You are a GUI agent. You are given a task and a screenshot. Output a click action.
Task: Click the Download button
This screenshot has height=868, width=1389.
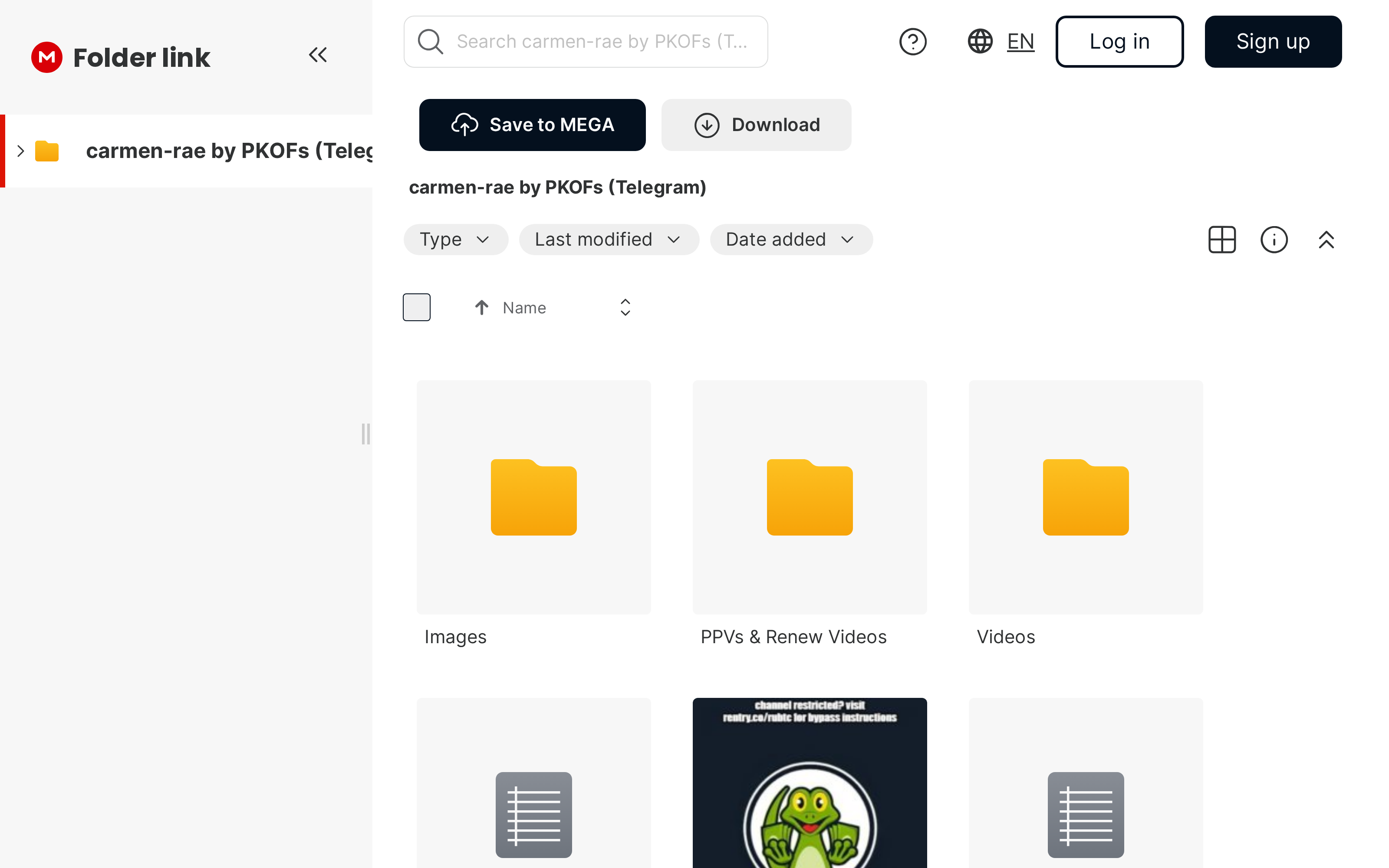point(757,125)
